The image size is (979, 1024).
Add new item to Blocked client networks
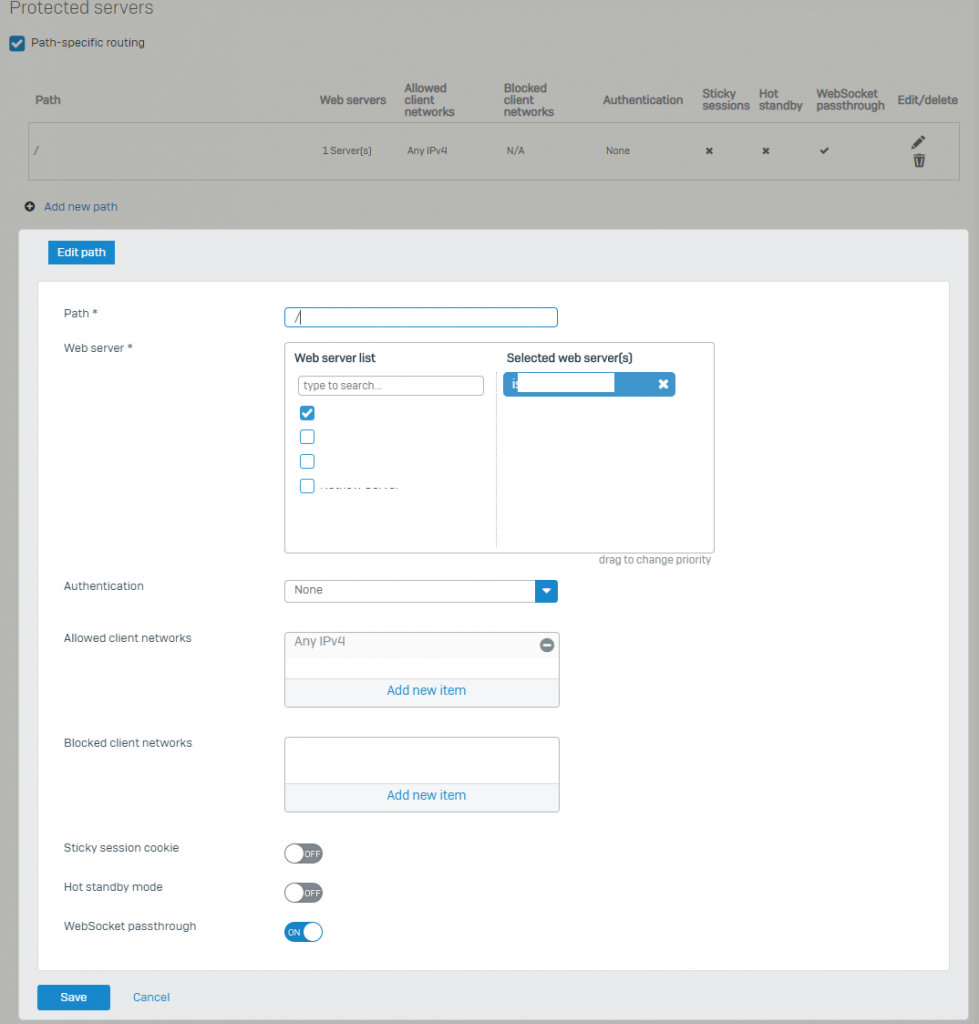426,796
